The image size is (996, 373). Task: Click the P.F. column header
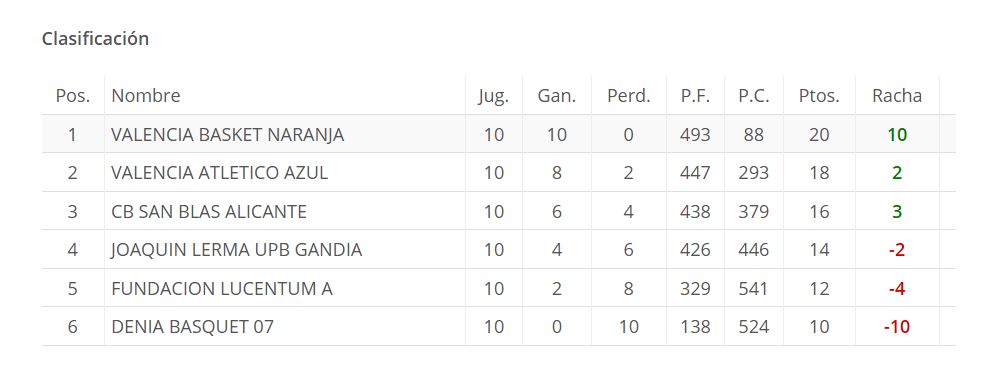tap(695, 96)
